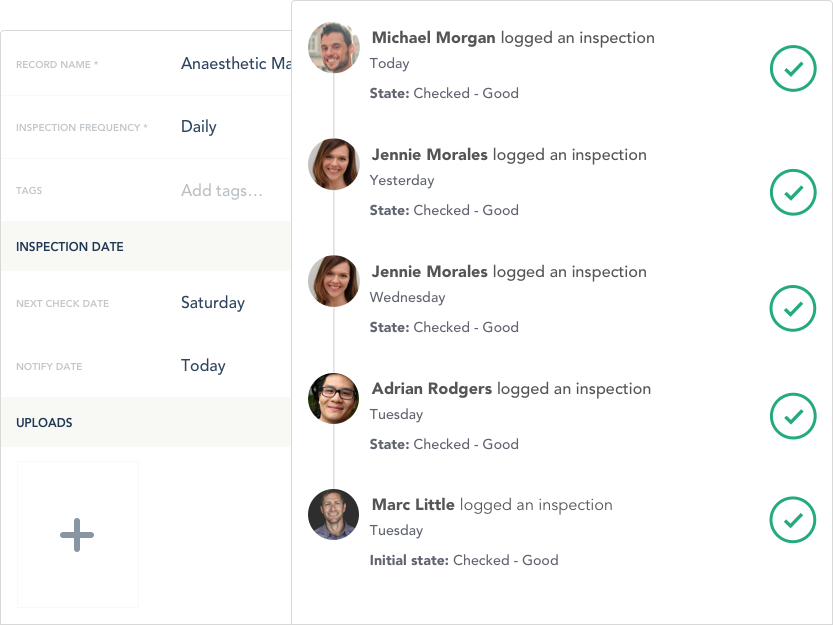This screenshot has height=625, width=833.
Task: Open Marc Little's profile avatar
Action: pyautogui.click(x=334, y=514)
